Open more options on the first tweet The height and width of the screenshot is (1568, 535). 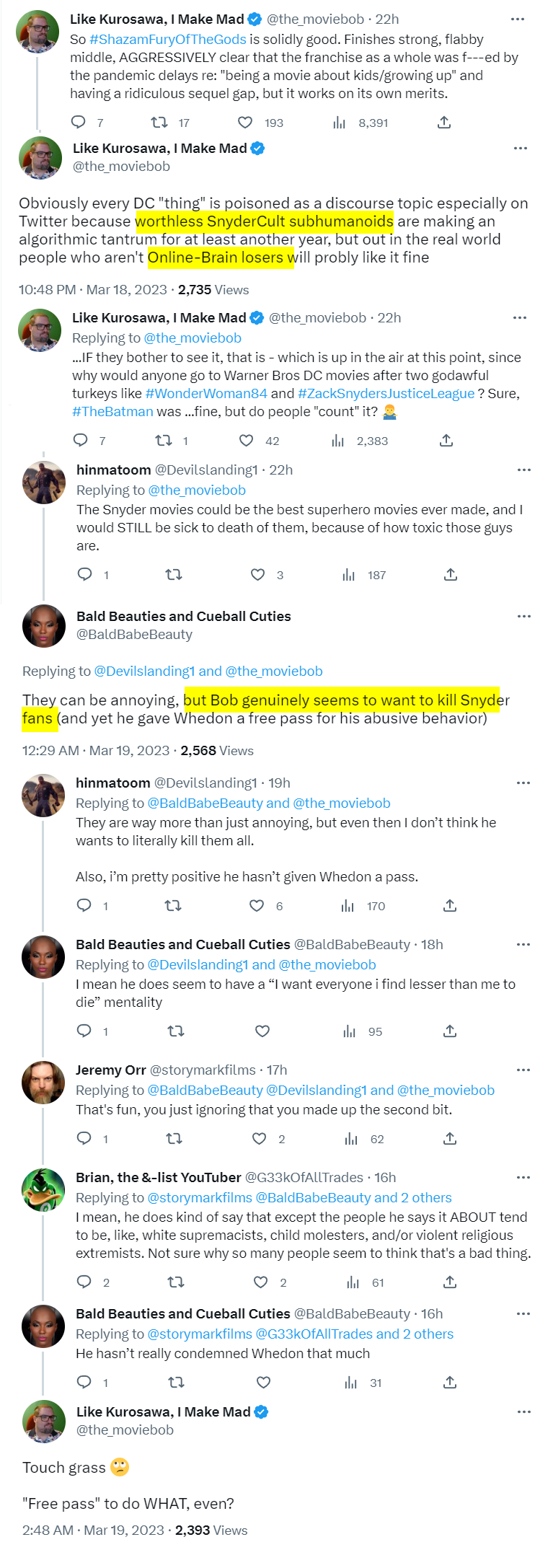pos(517,19)
